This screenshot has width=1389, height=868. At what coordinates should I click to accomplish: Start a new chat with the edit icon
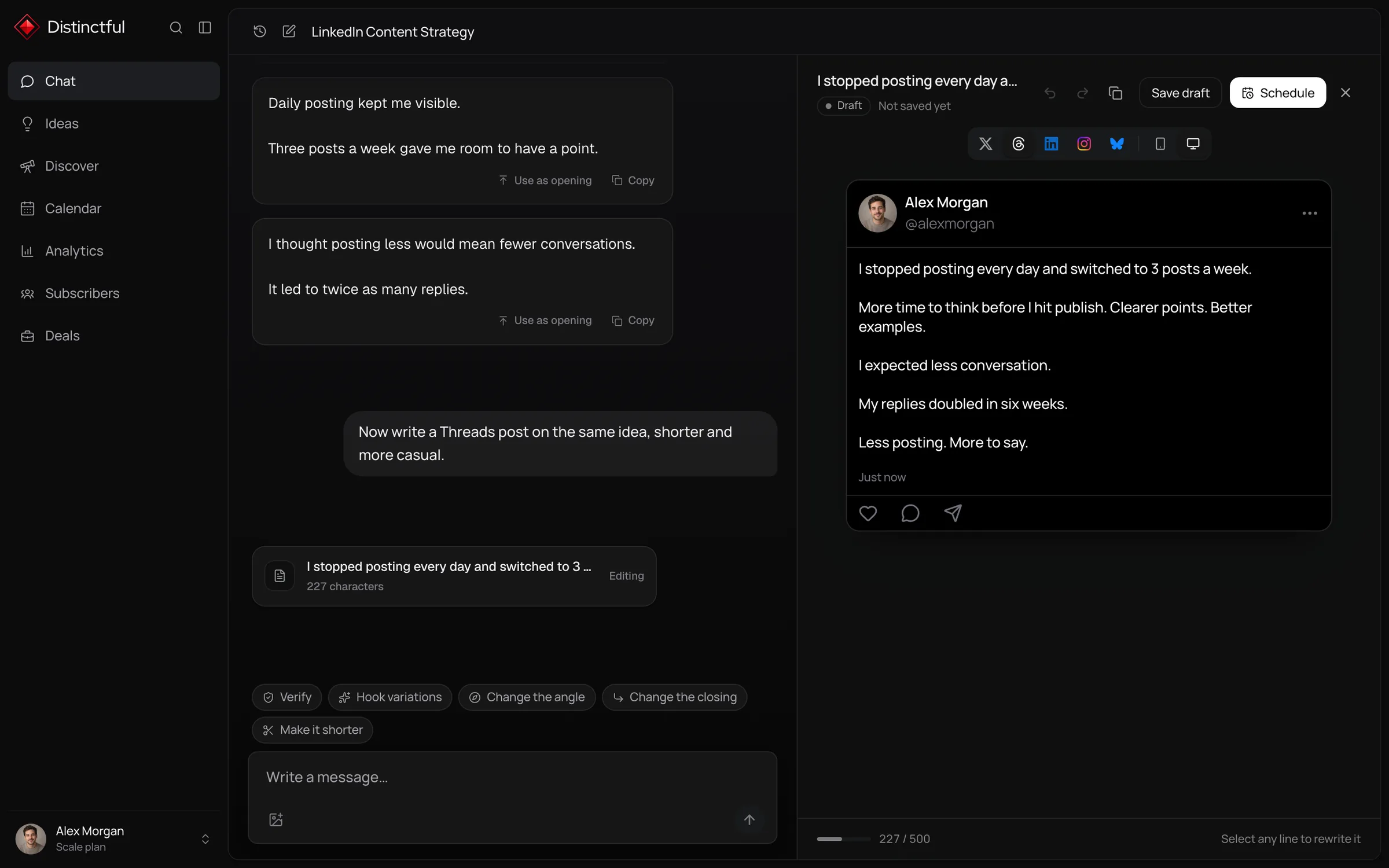coord(289,31)
